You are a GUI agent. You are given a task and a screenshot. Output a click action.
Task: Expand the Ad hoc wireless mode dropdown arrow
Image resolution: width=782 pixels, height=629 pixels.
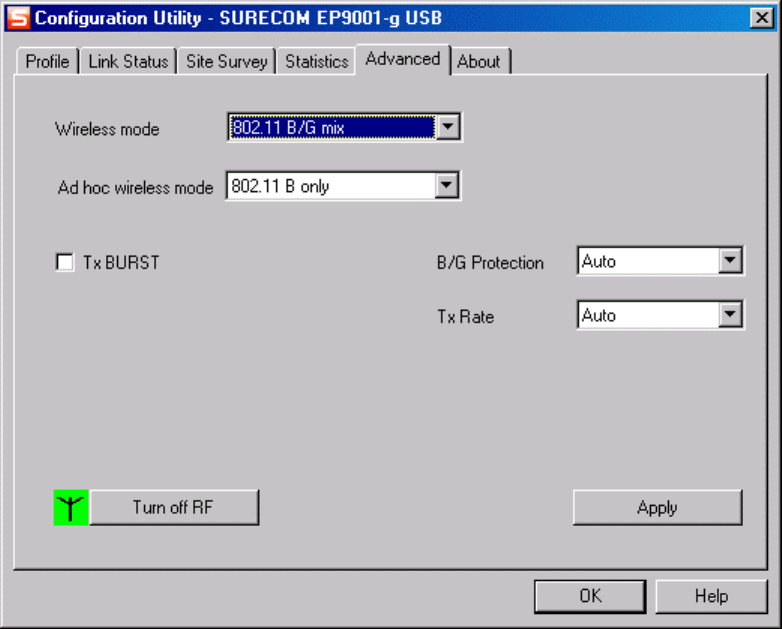(x=446, y=186)
